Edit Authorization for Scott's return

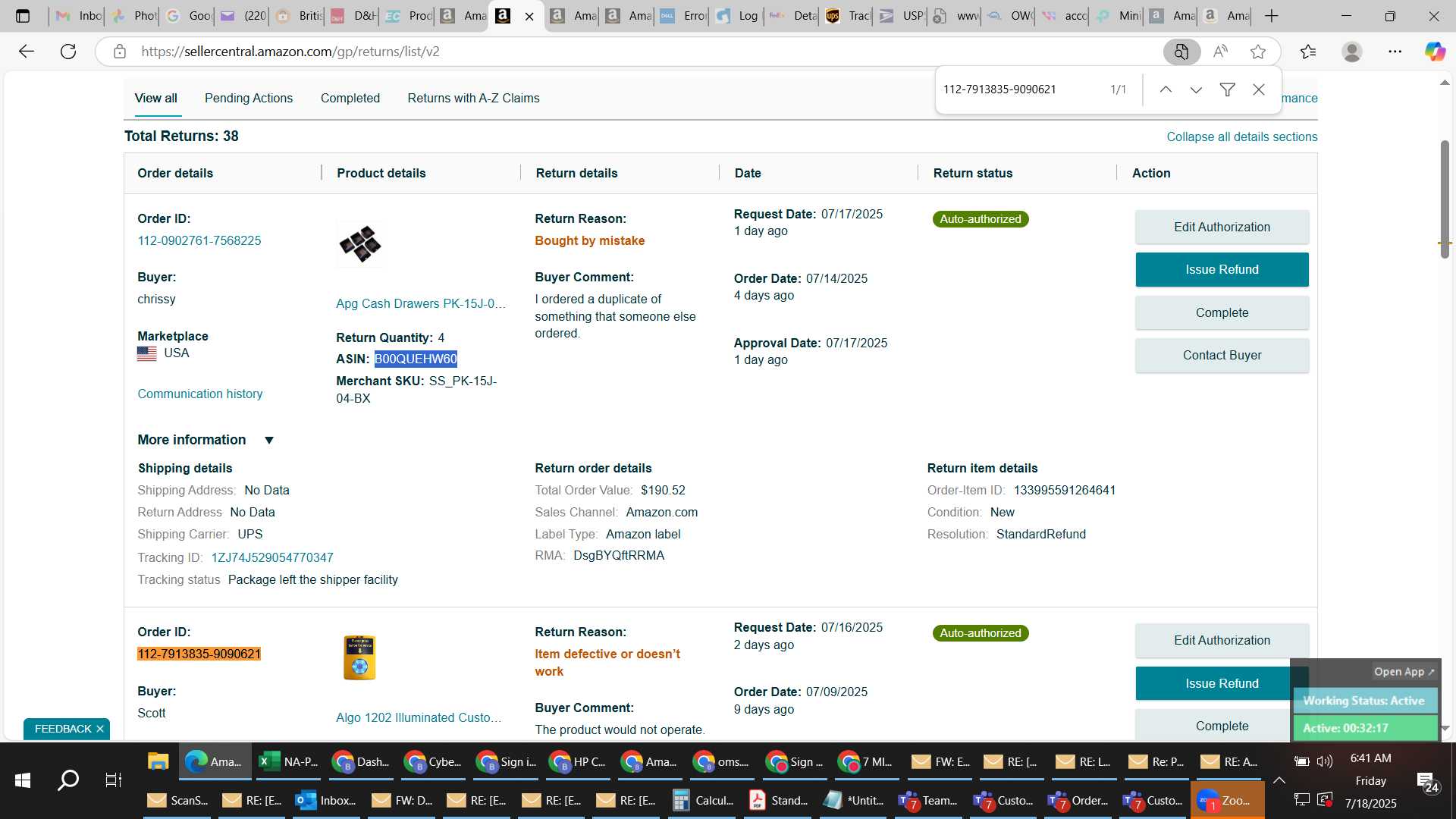[x=1222, y=640]
